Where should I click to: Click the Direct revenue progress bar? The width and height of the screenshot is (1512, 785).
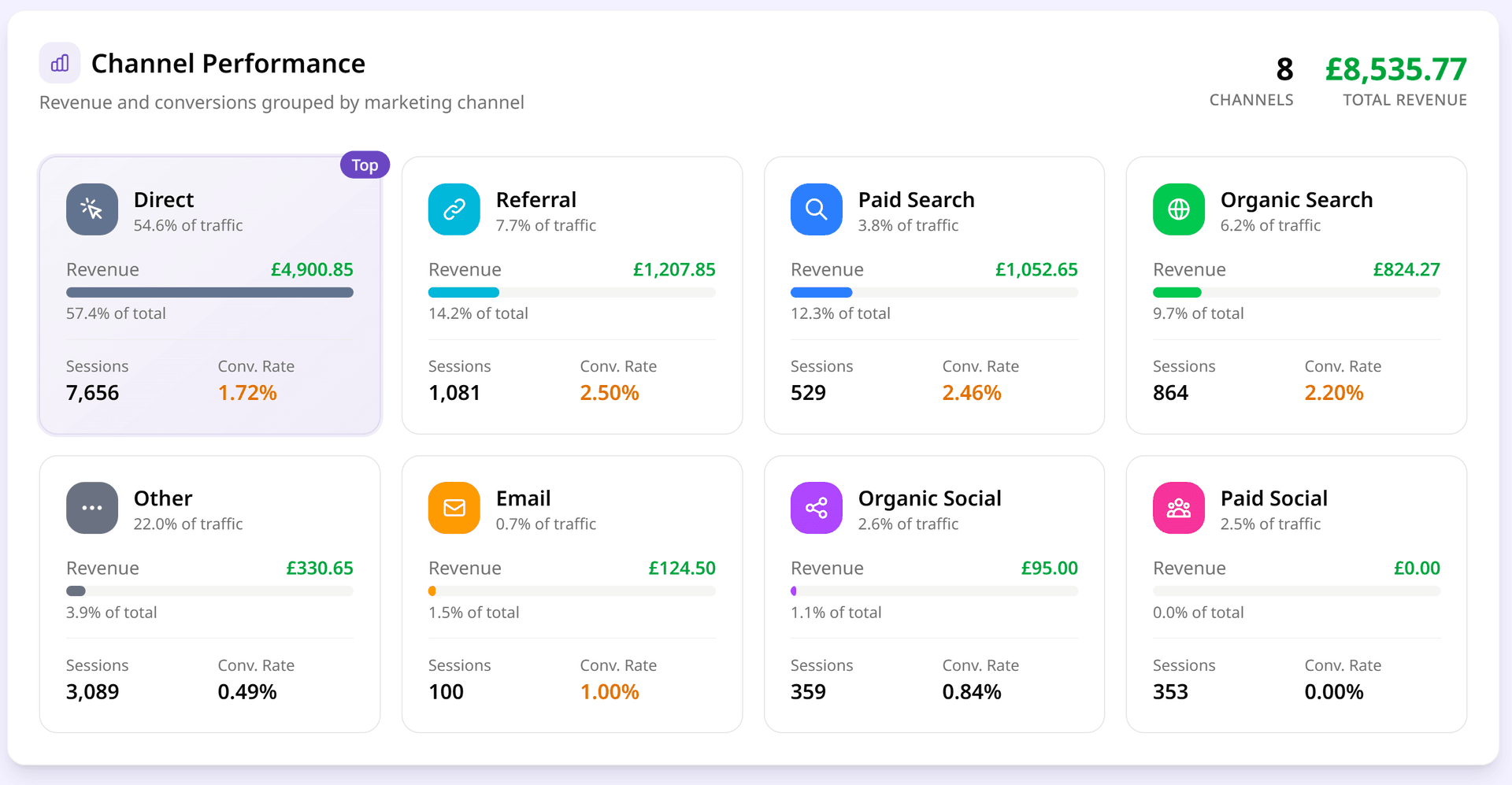click(209, 293)
